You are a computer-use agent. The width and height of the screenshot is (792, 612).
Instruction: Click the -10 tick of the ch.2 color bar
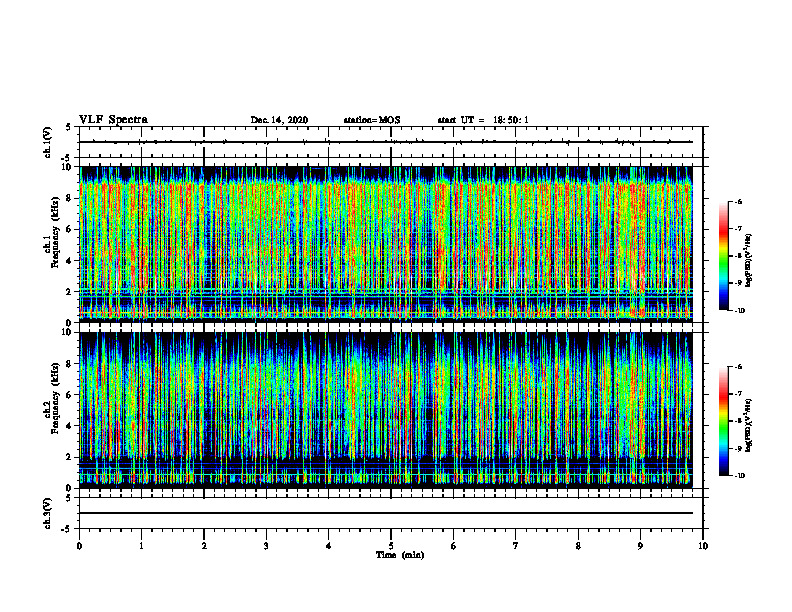point(739,476)
